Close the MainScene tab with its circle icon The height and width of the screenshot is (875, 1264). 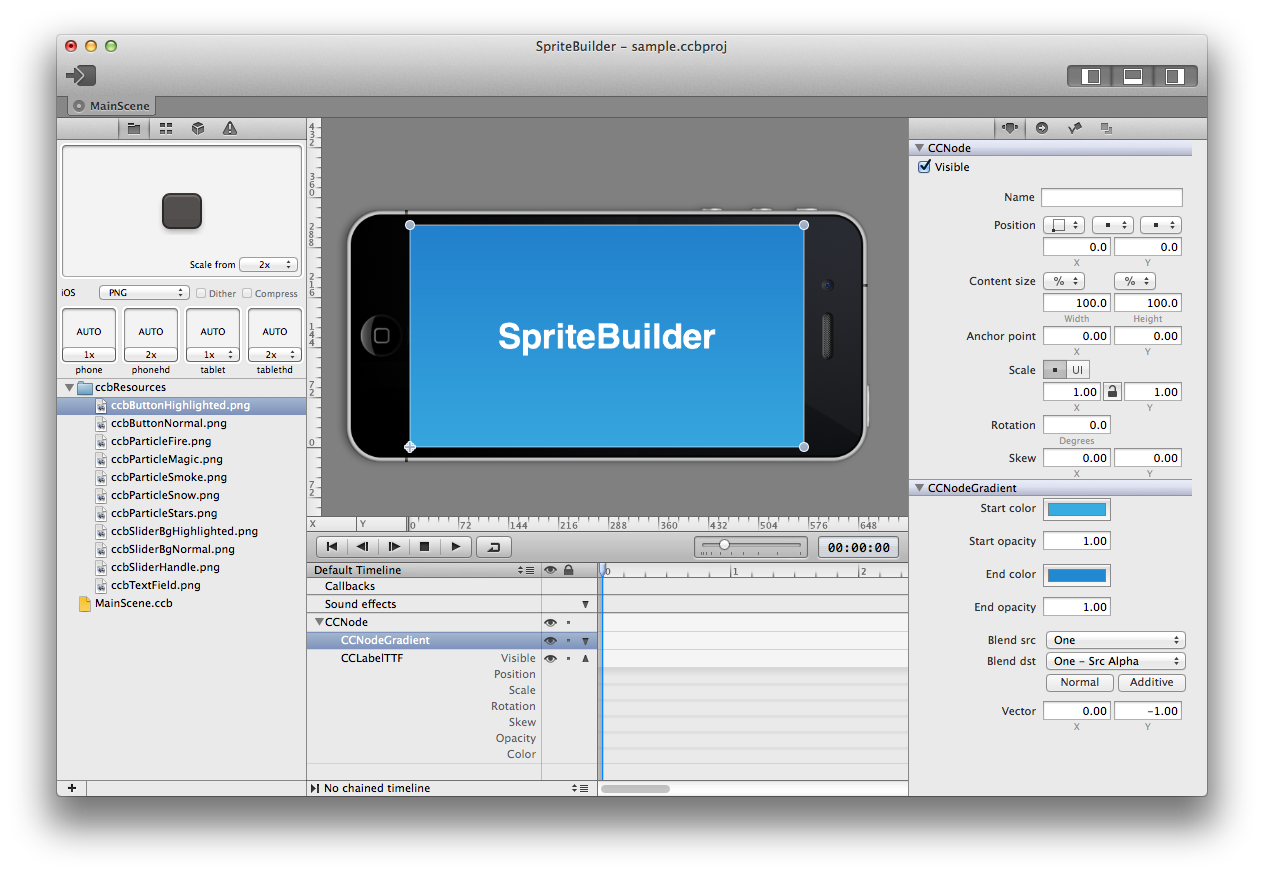pyautogui.click(x=79, y=106)
